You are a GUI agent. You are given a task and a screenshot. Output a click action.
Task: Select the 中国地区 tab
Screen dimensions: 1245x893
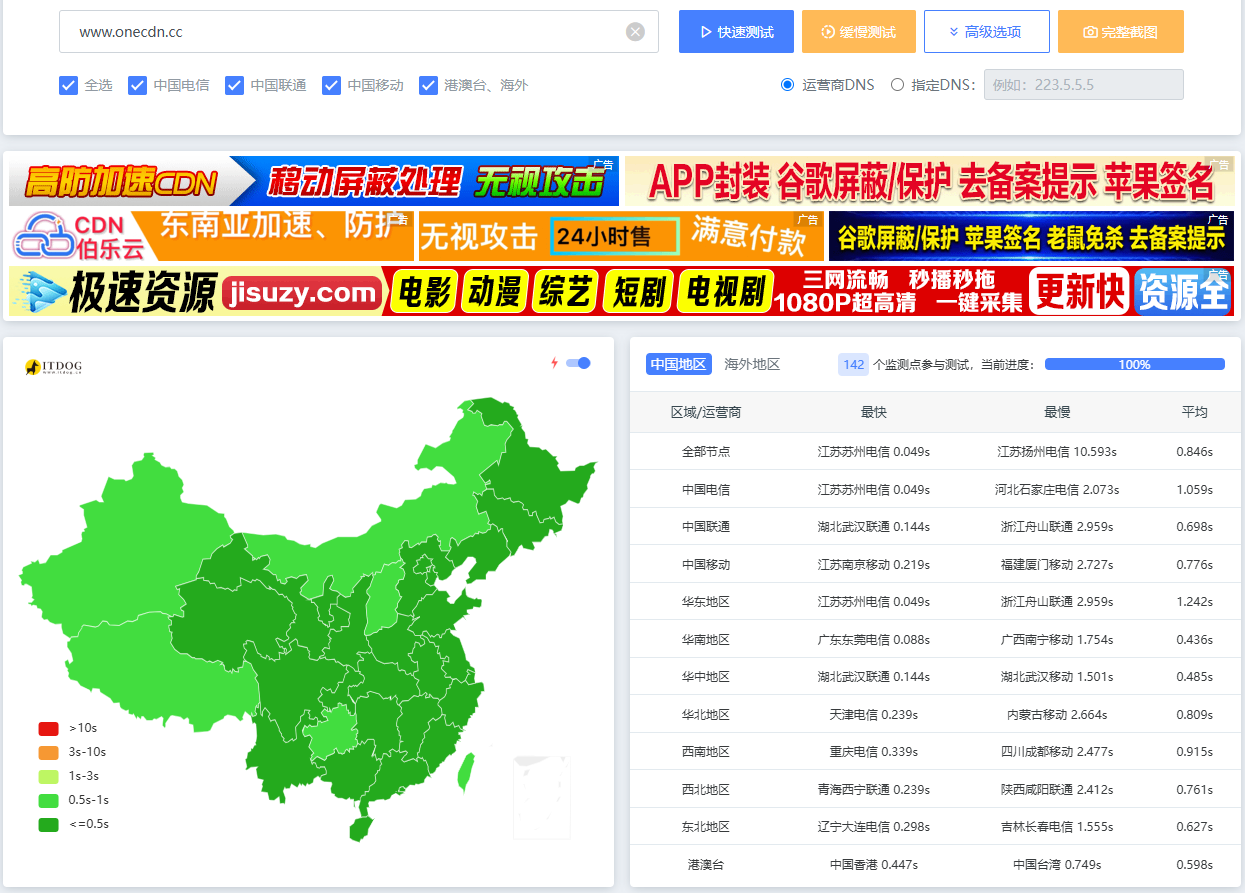click(x=678, y=365)
